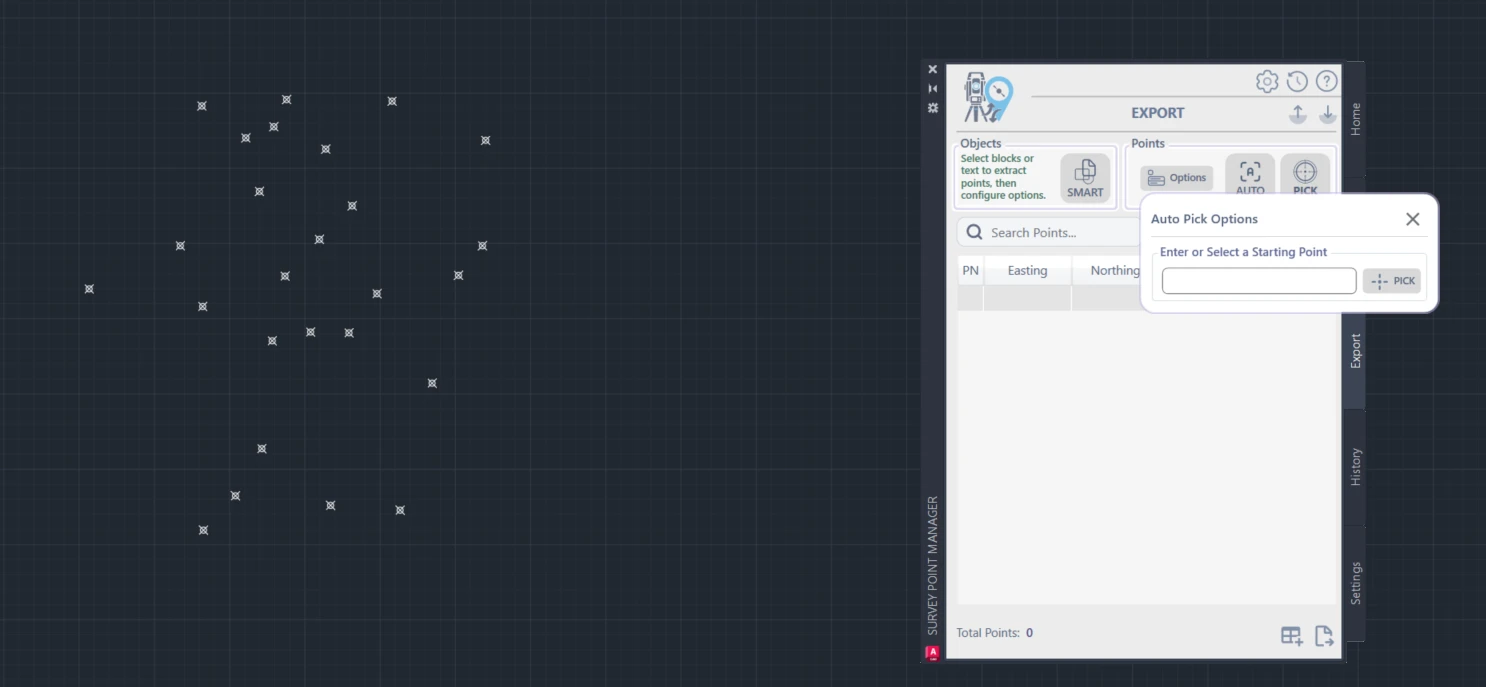This screenshot has height=687, width=1486.
Task: View history using the clock icon
Action: tap(1297, 81)
